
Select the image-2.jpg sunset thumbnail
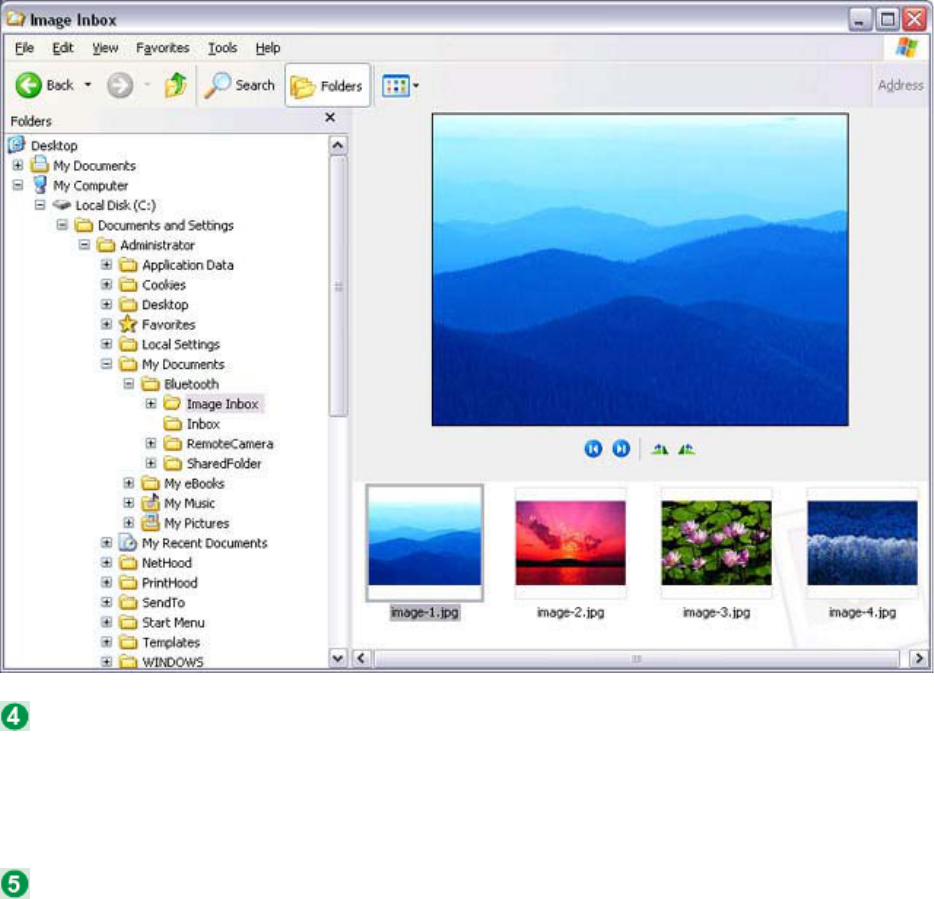570,543
